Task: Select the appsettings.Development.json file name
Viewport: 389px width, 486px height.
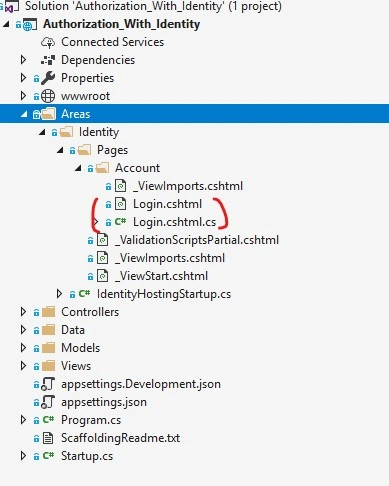Action: [x=141, y=384]
